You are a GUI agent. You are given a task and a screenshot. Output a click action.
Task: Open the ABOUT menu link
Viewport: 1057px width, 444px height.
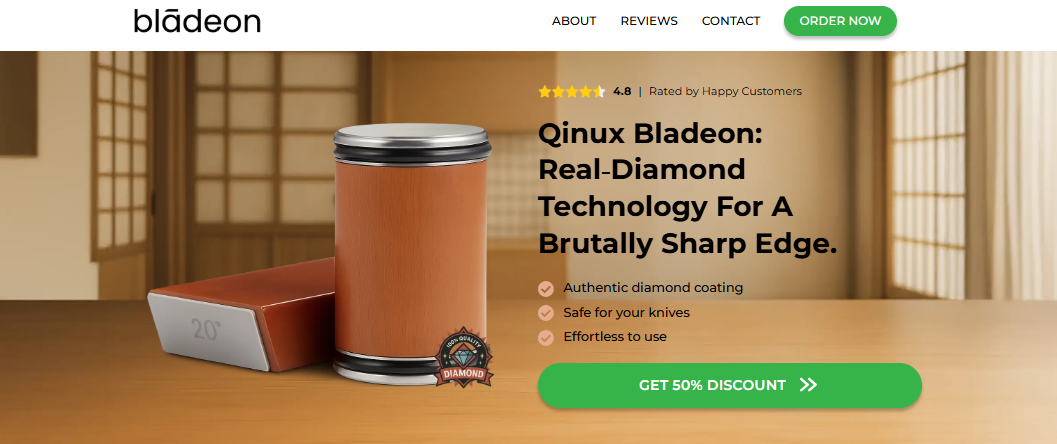click(574, 21)
